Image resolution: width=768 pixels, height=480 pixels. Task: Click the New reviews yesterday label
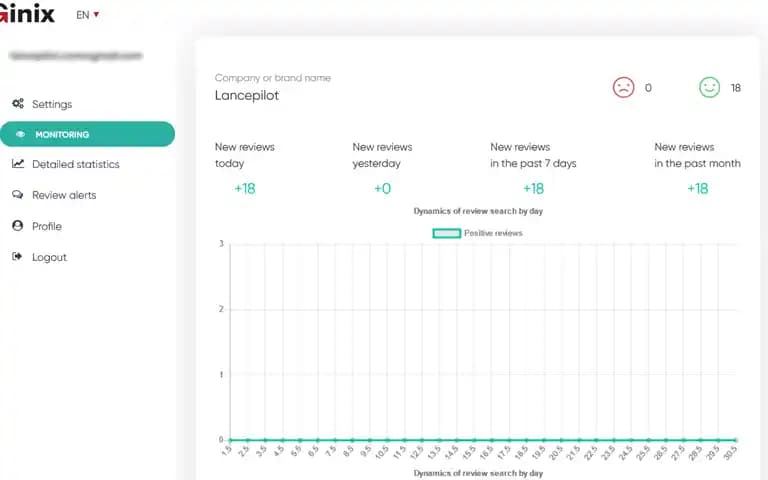tap(382, 155)
